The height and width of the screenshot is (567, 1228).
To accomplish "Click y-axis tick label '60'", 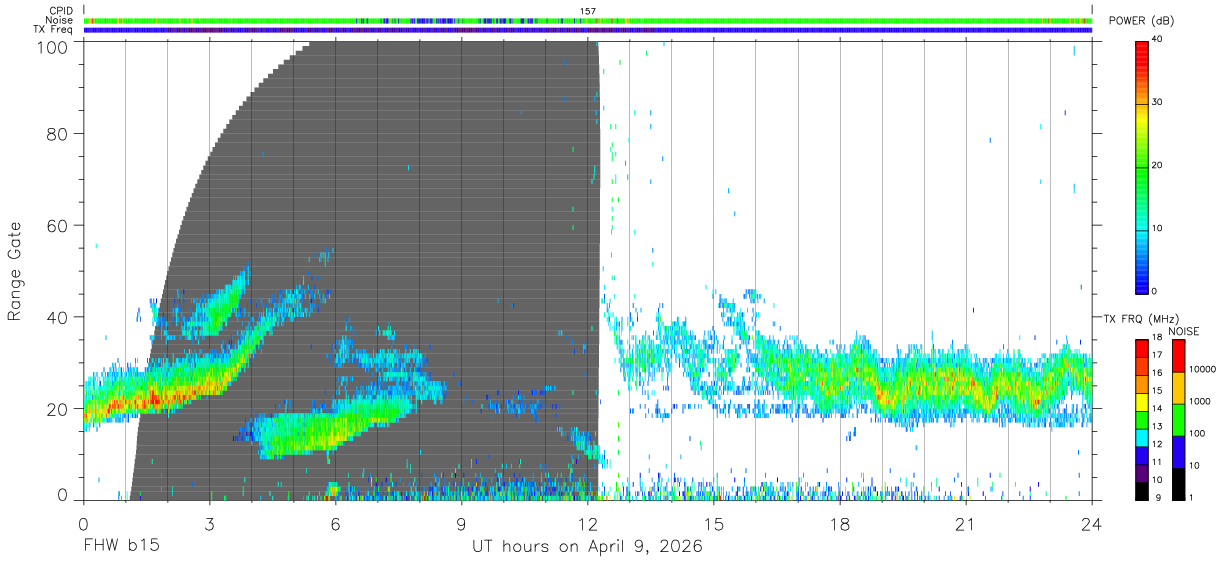I will 59,226.
